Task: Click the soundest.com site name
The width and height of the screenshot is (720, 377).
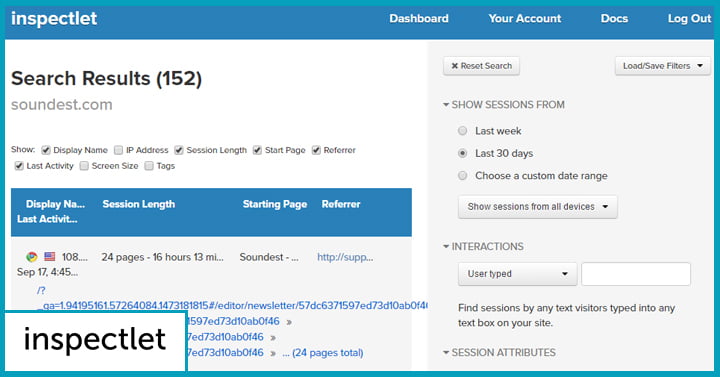Action: pyautogui.click(x=62, y=105)
